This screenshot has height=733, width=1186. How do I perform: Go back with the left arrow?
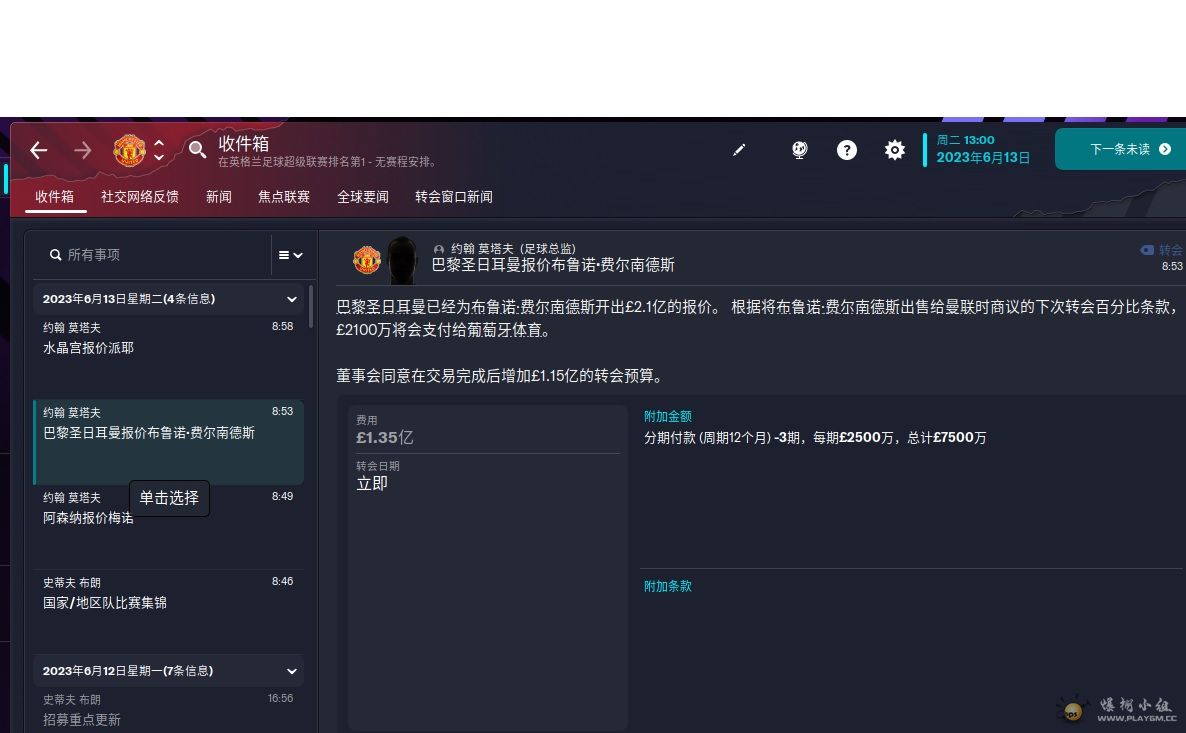39,151
